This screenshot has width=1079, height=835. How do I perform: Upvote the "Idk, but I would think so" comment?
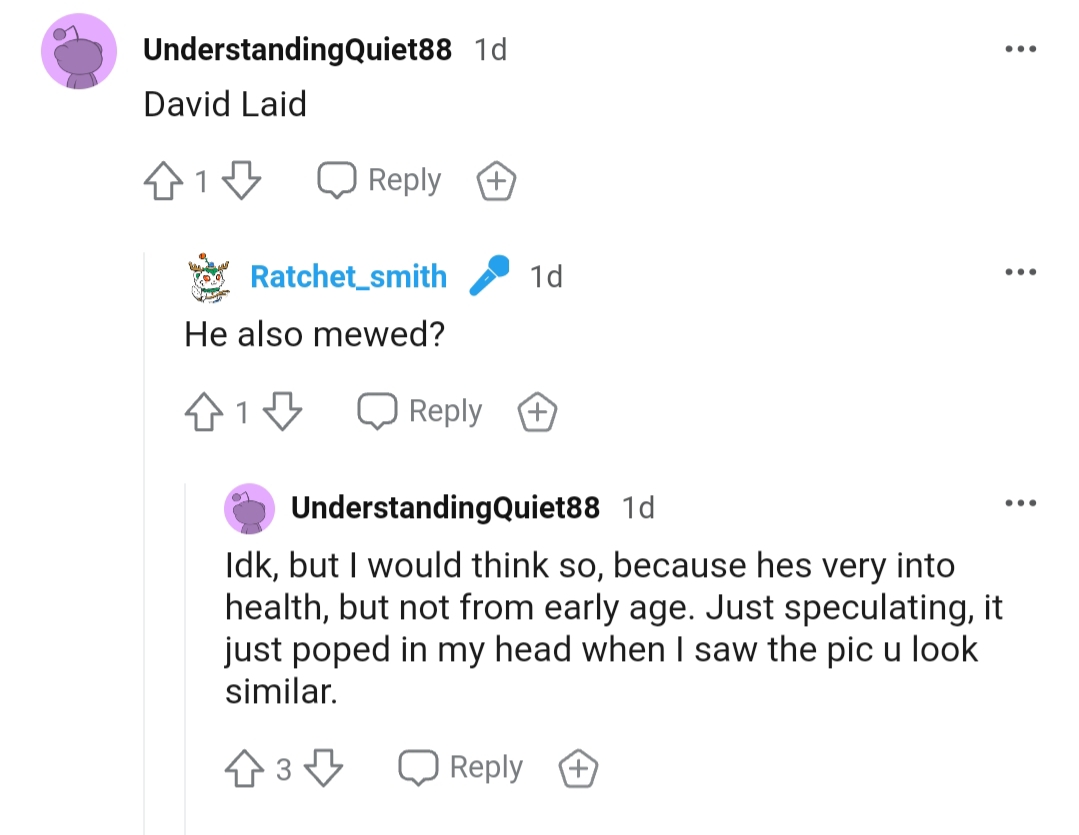(244, 768)
